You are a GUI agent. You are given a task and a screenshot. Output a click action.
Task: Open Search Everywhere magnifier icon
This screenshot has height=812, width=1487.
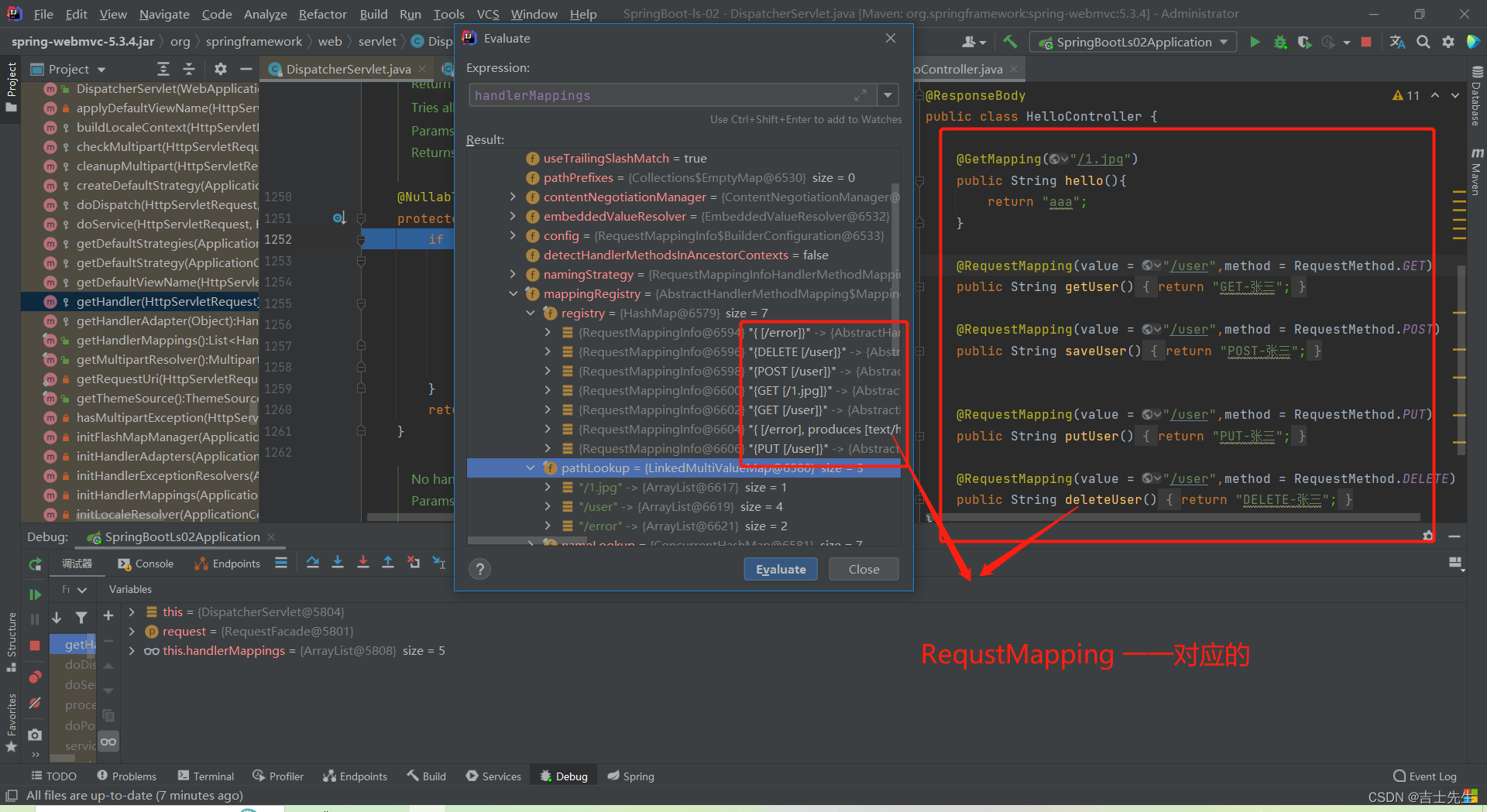[1423, 42]
